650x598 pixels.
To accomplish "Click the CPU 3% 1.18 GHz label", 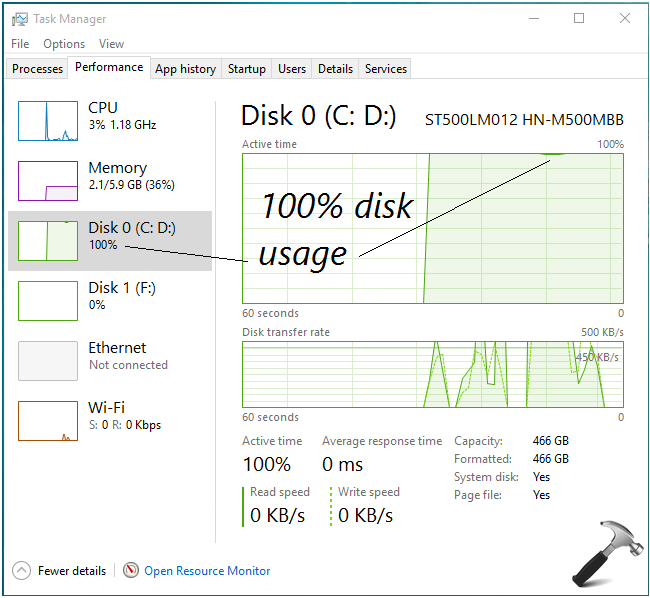I will [x=122, y=116].
